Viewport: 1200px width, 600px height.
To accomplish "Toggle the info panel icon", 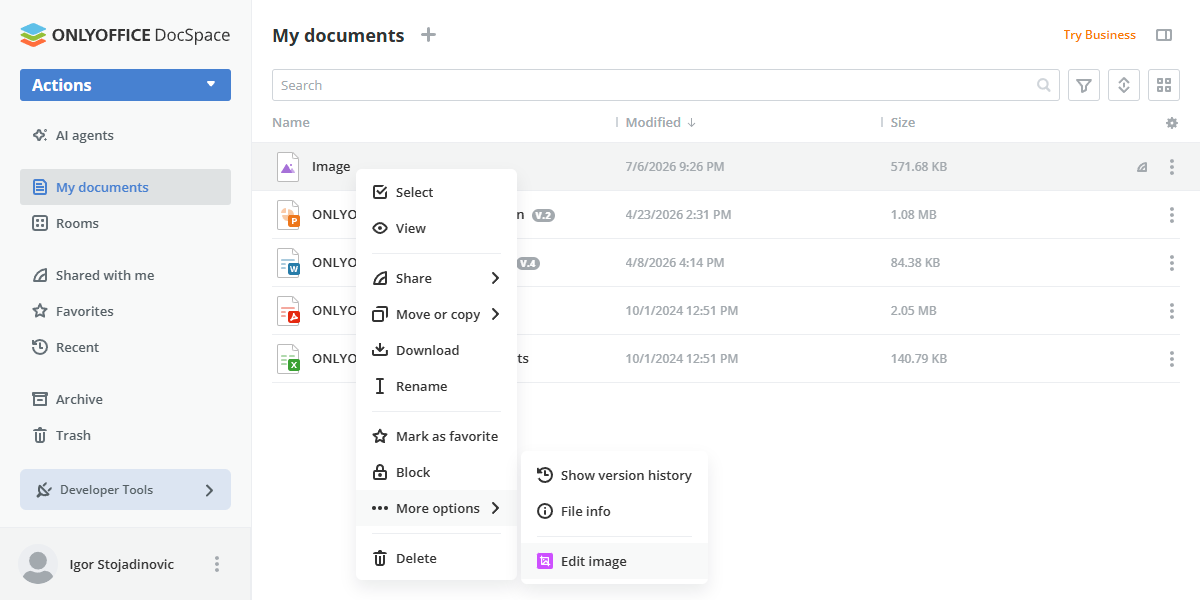I will pos(1164,35).
